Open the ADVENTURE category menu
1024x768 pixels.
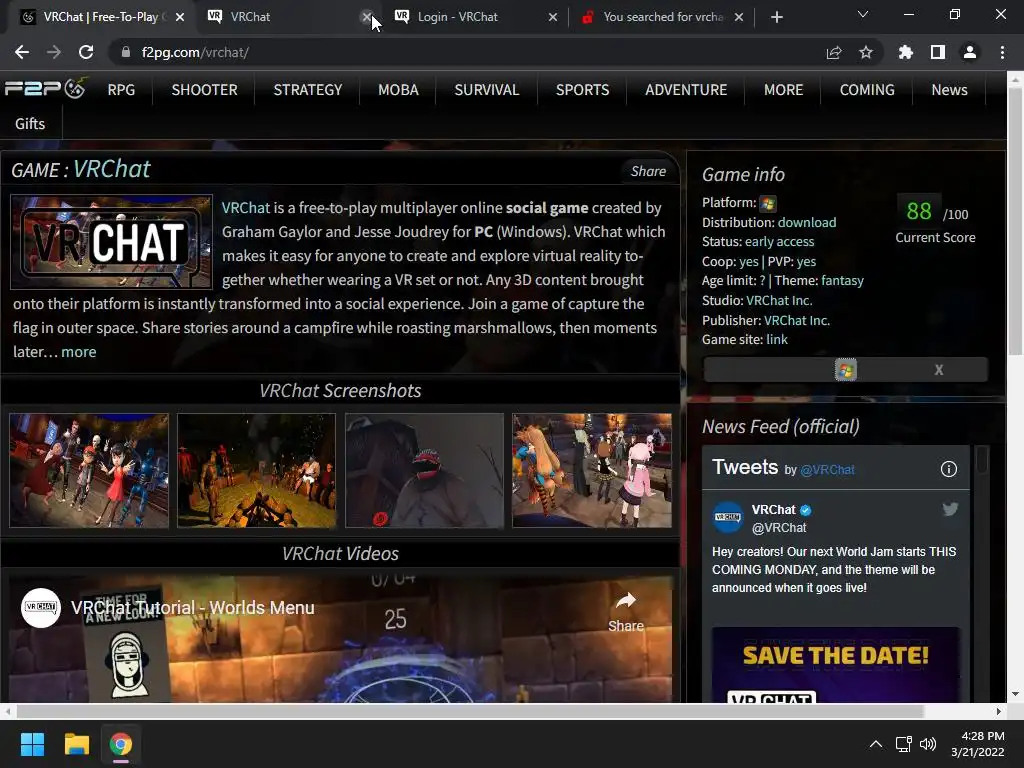[686, 89]
